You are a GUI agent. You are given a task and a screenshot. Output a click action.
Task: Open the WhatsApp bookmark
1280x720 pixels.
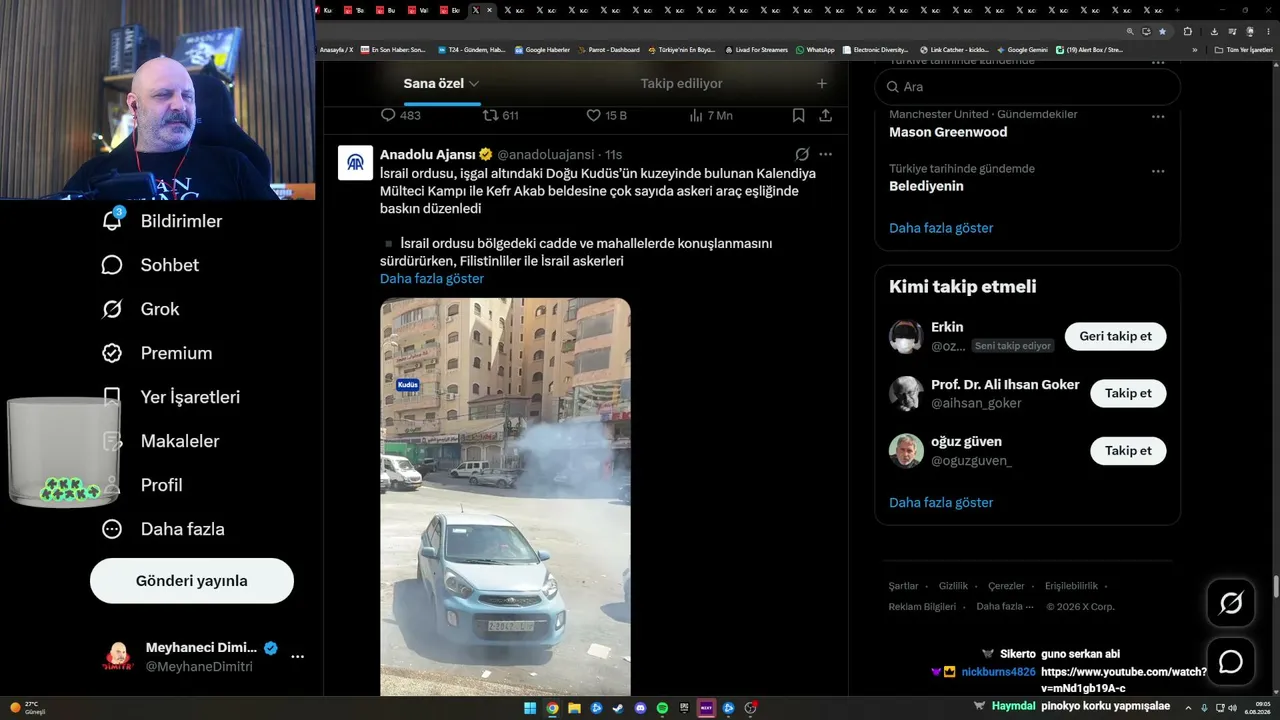(x=815, y=49)
